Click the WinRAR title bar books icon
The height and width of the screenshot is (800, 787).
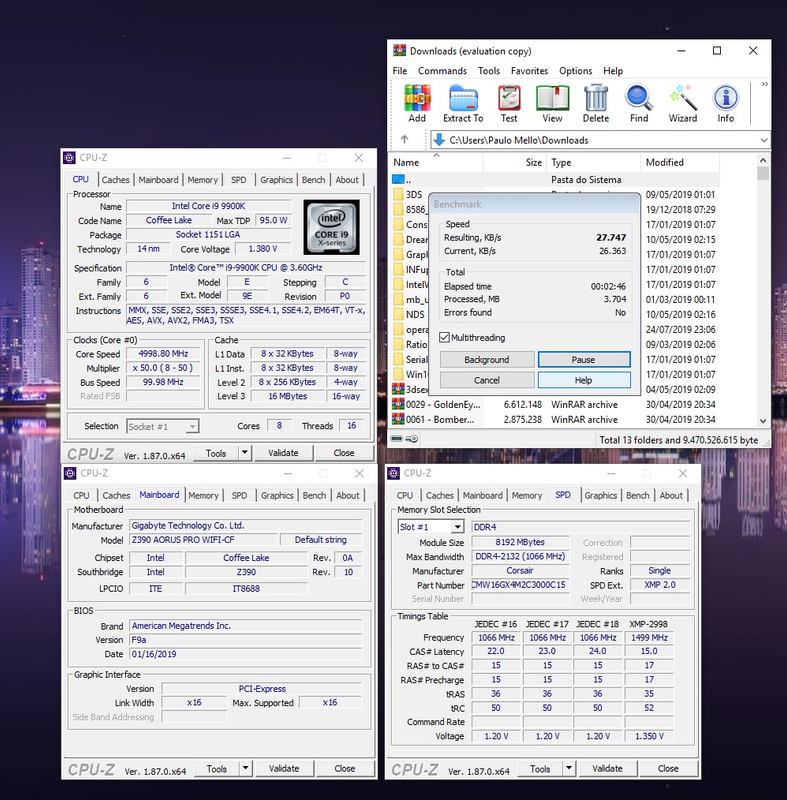click(399, 51)
